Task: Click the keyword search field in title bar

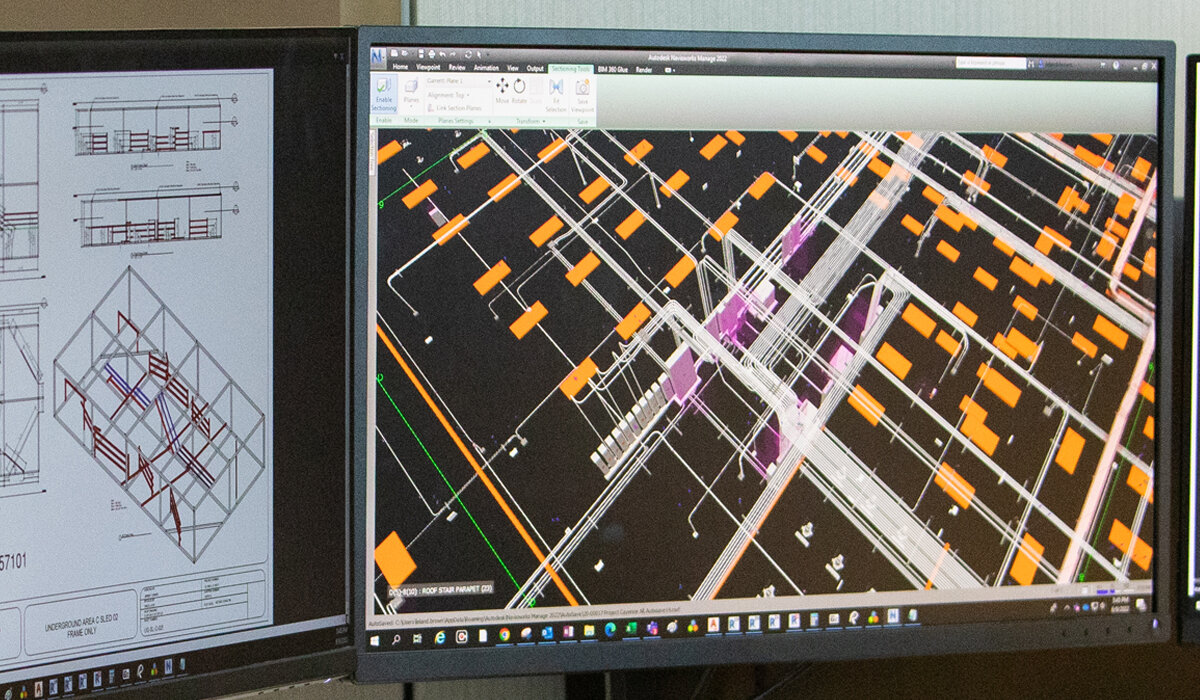Action: pos(990,63)
